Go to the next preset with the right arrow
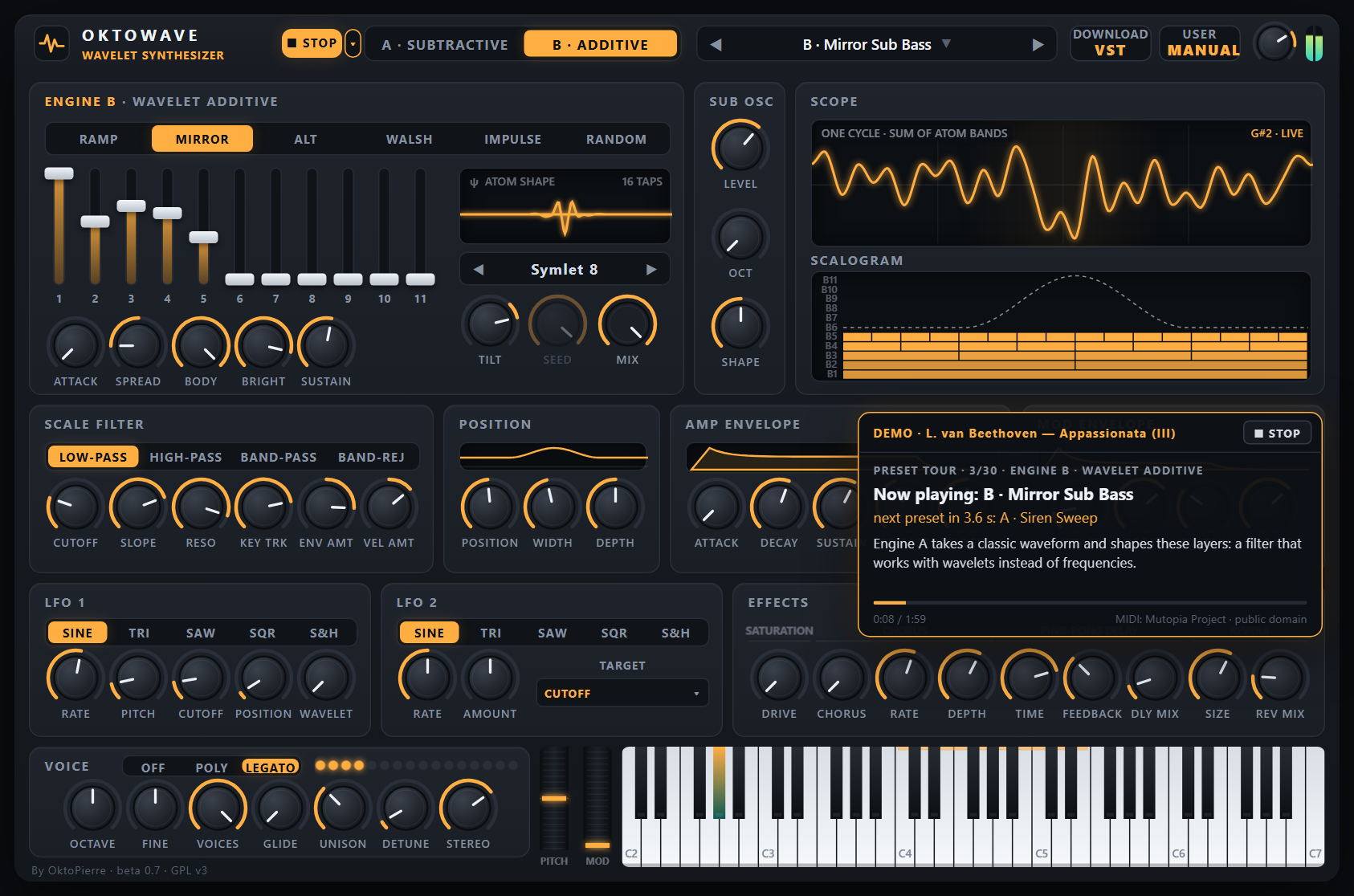The width and height of the screenshot is (1354, 896). coord(1038,45)
